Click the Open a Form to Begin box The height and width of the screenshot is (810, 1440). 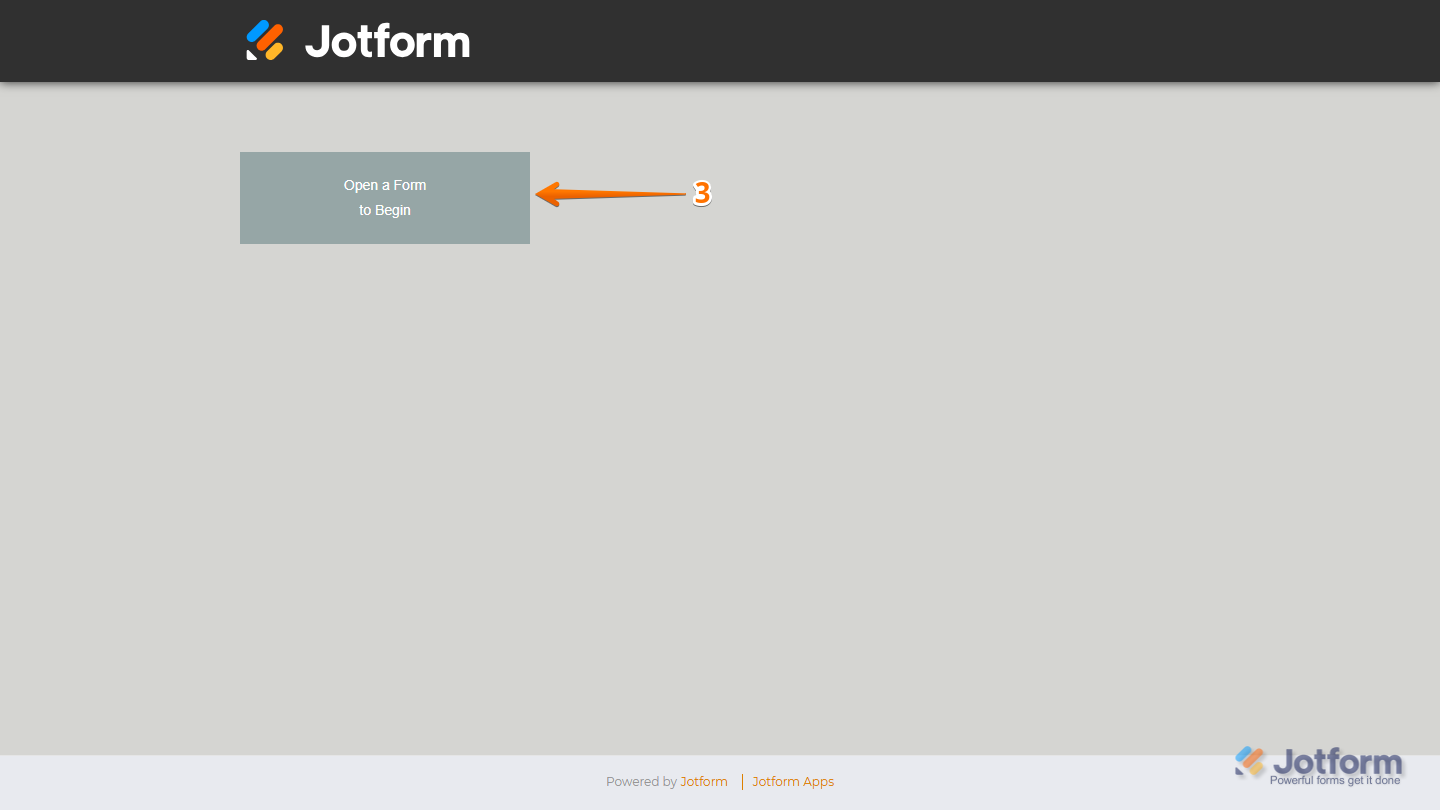(385, 198)
